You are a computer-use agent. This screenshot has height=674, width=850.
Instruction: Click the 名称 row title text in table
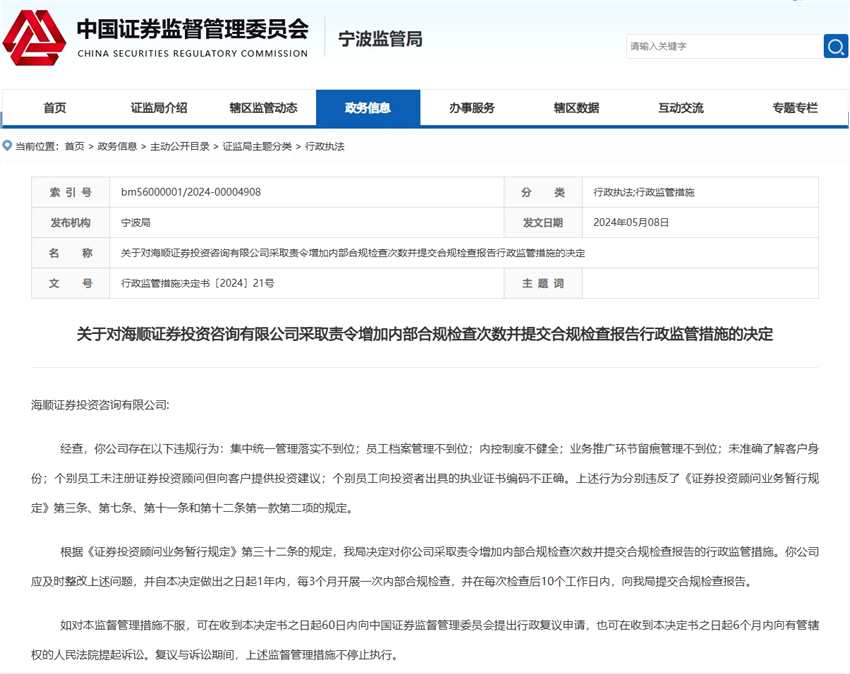point(353,253)
